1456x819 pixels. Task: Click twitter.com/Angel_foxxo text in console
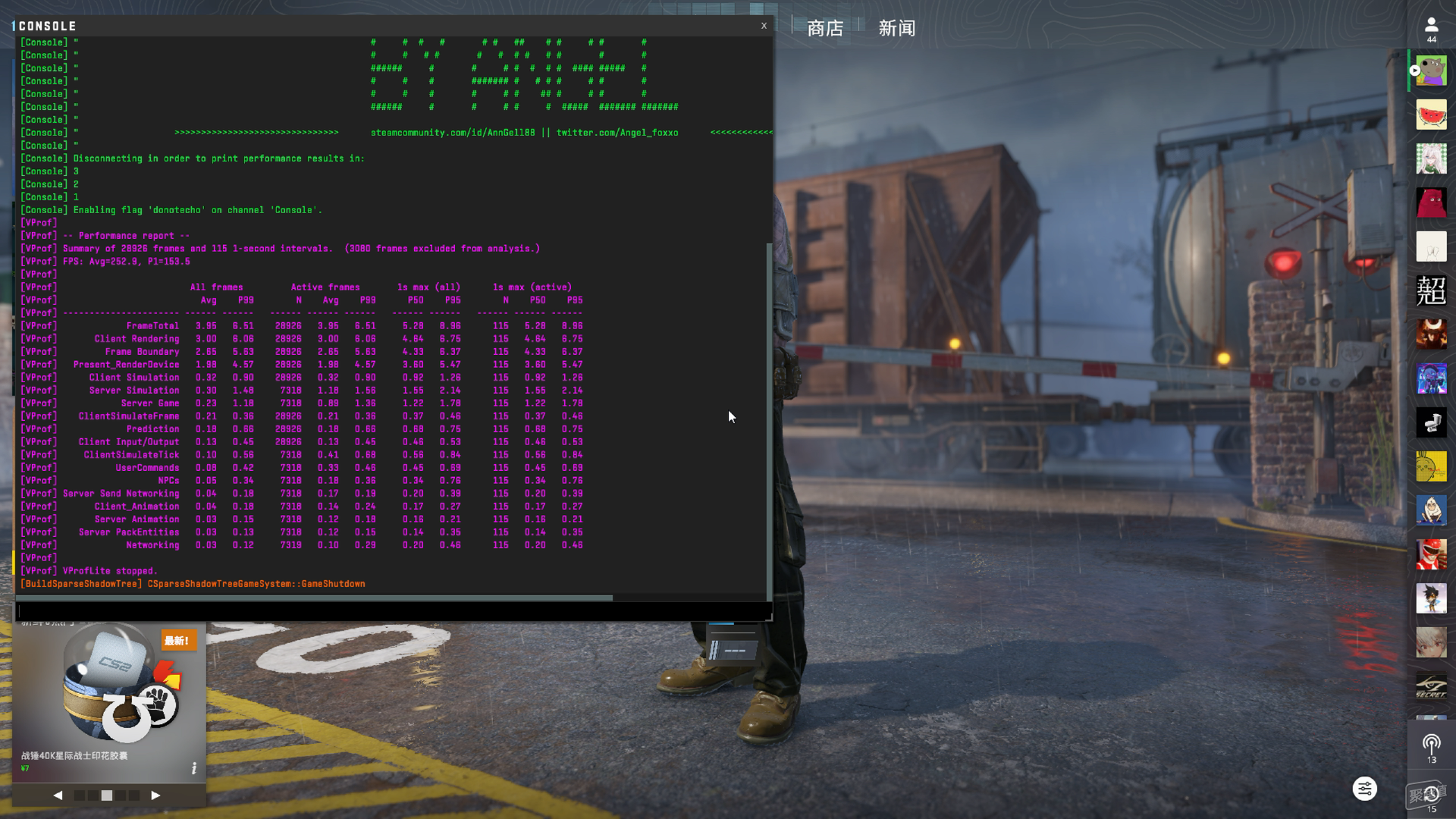coord(617,133)
